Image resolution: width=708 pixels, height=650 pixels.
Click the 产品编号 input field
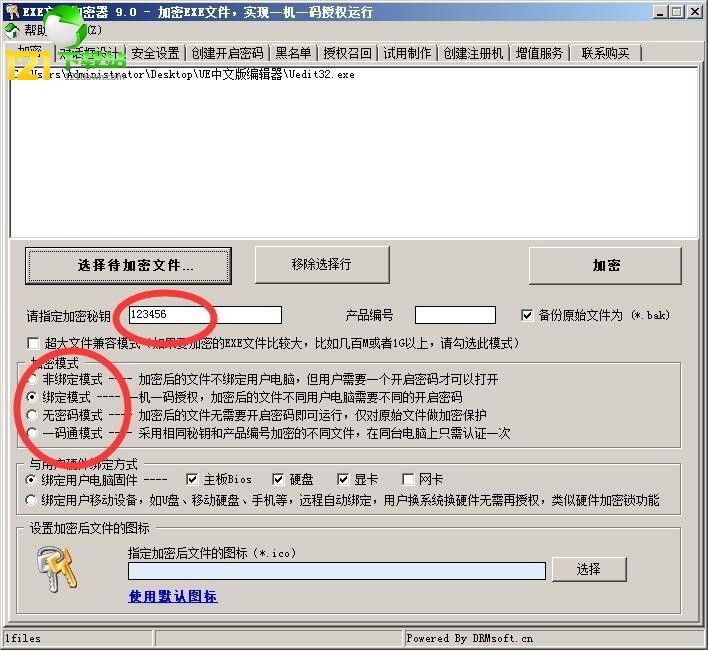coord(455,315)
